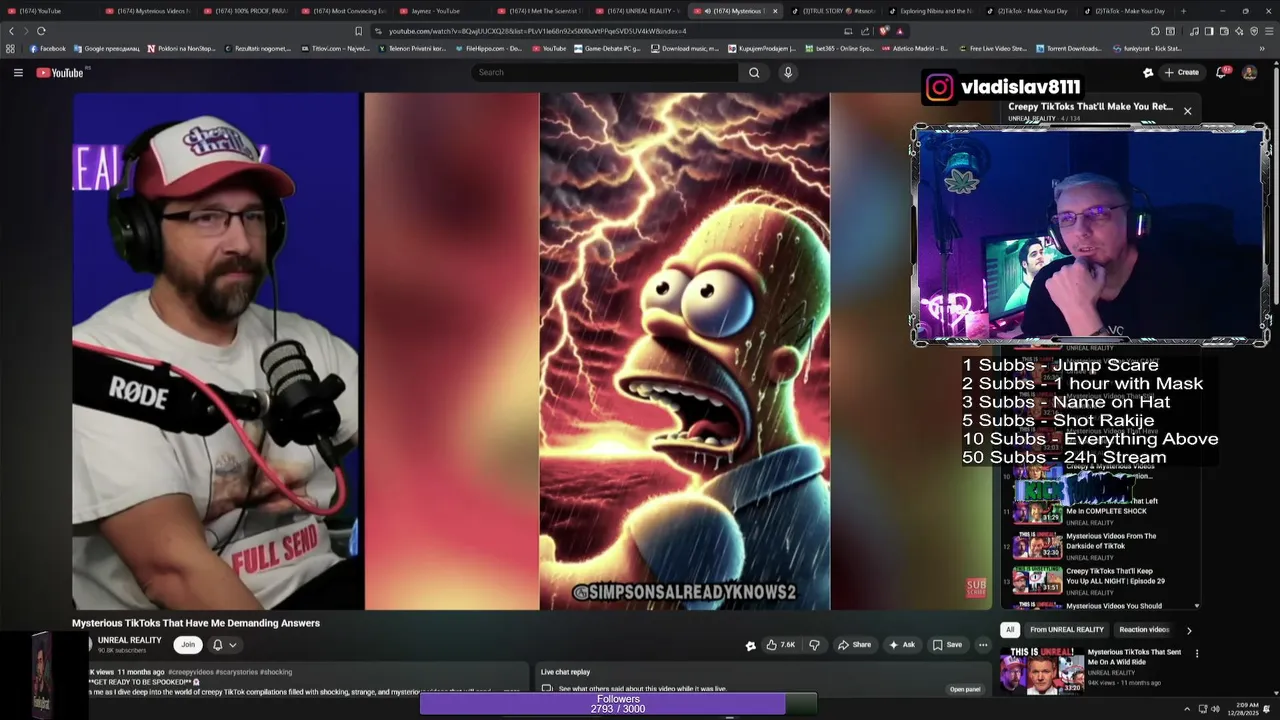The width and height of the screenshot is (1280, 720).
Task: Reload the page with the refresh icon
Action: (41, 31)
